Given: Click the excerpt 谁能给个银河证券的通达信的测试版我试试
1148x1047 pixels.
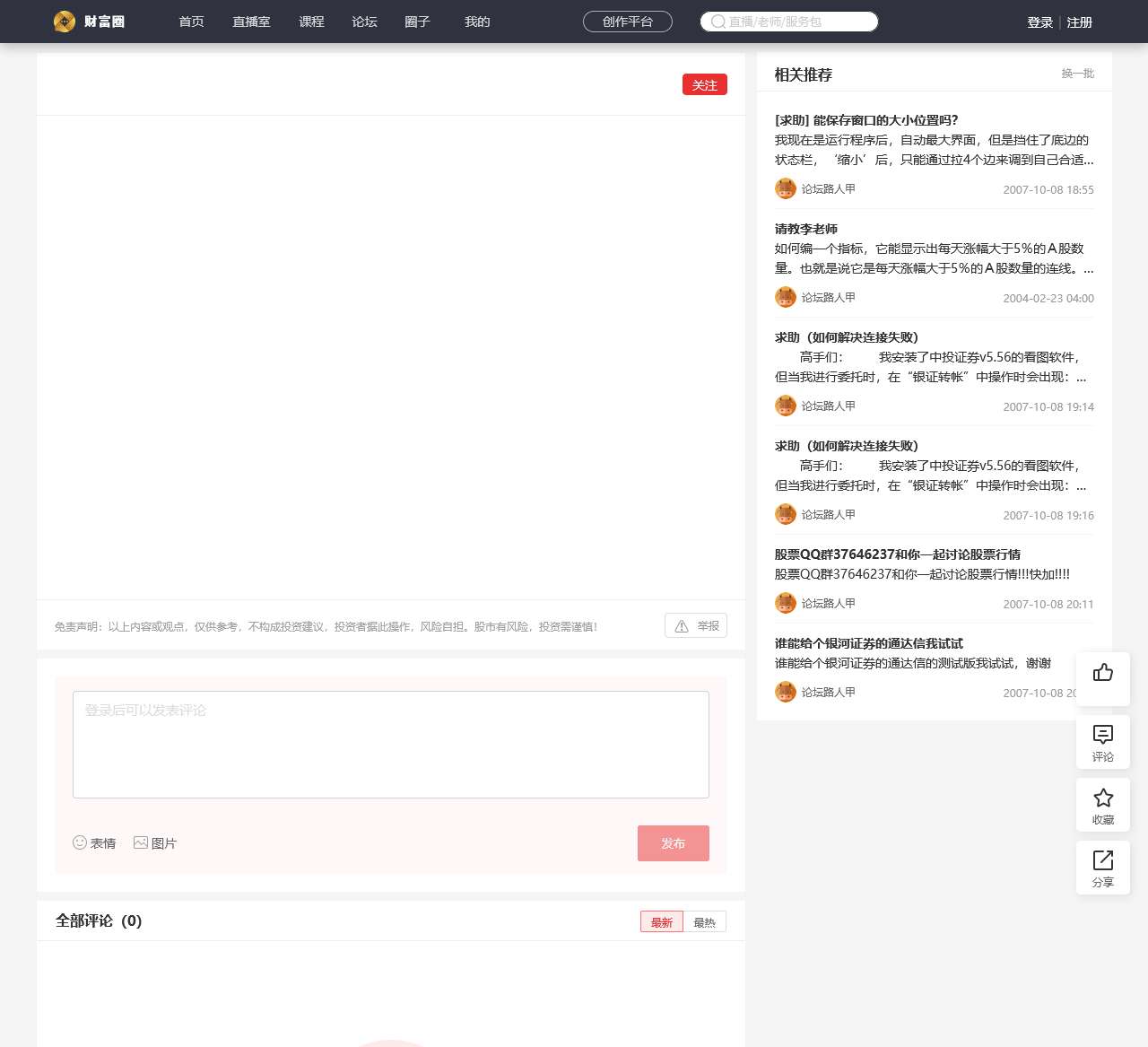Looking at the screenshot, I should tap(913, 663).
